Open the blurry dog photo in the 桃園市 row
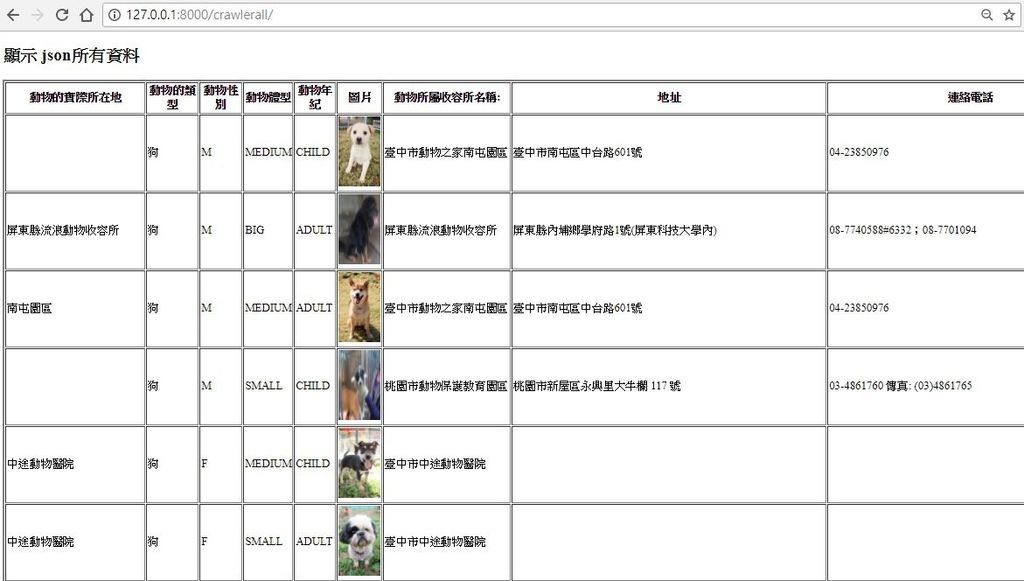The height and width of the screenshot is (581, 1024). tap(359, 385)
